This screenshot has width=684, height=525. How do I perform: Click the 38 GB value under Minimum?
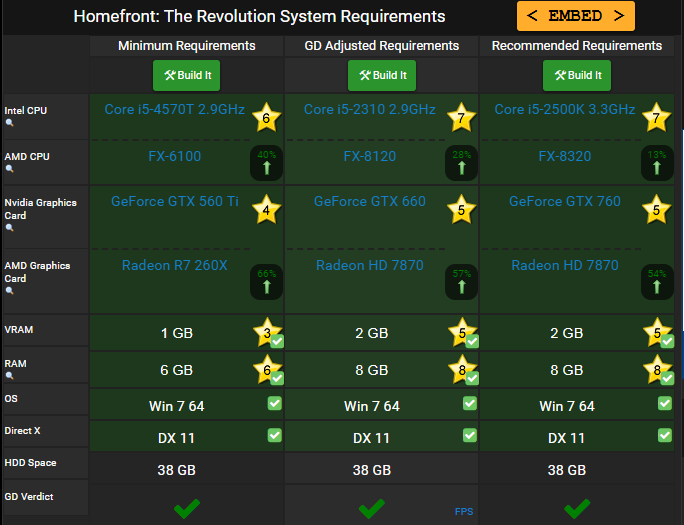[177, 470]
